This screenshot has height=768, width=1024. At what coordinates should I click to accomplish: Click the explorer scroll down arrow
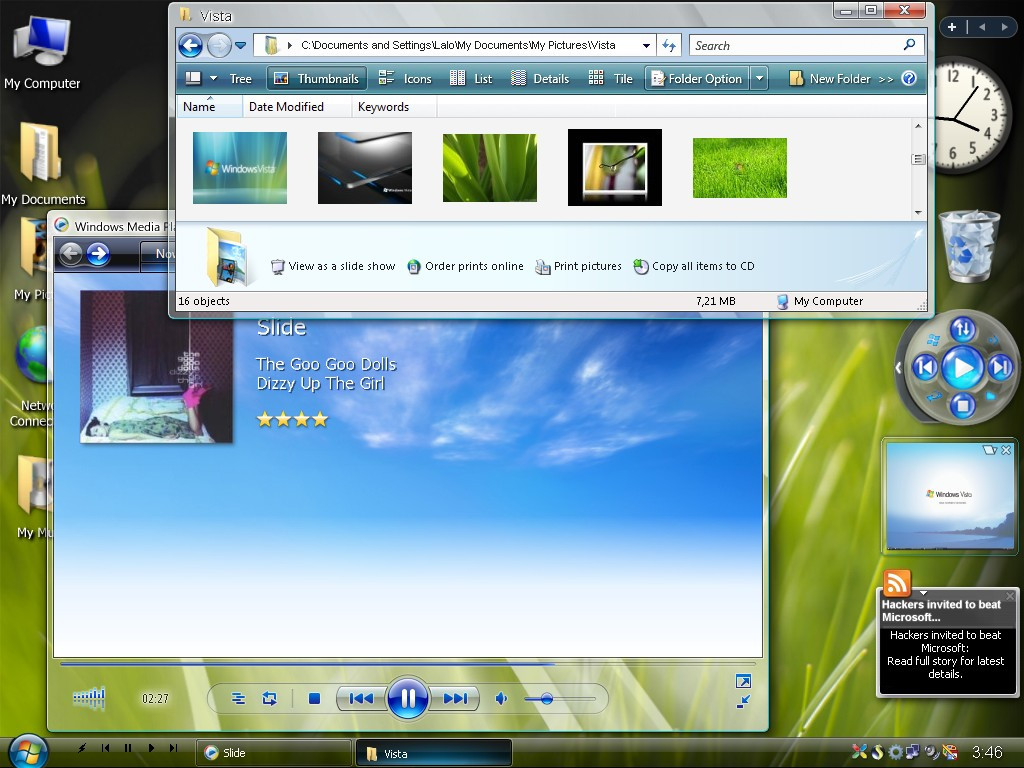pos(918,212)
